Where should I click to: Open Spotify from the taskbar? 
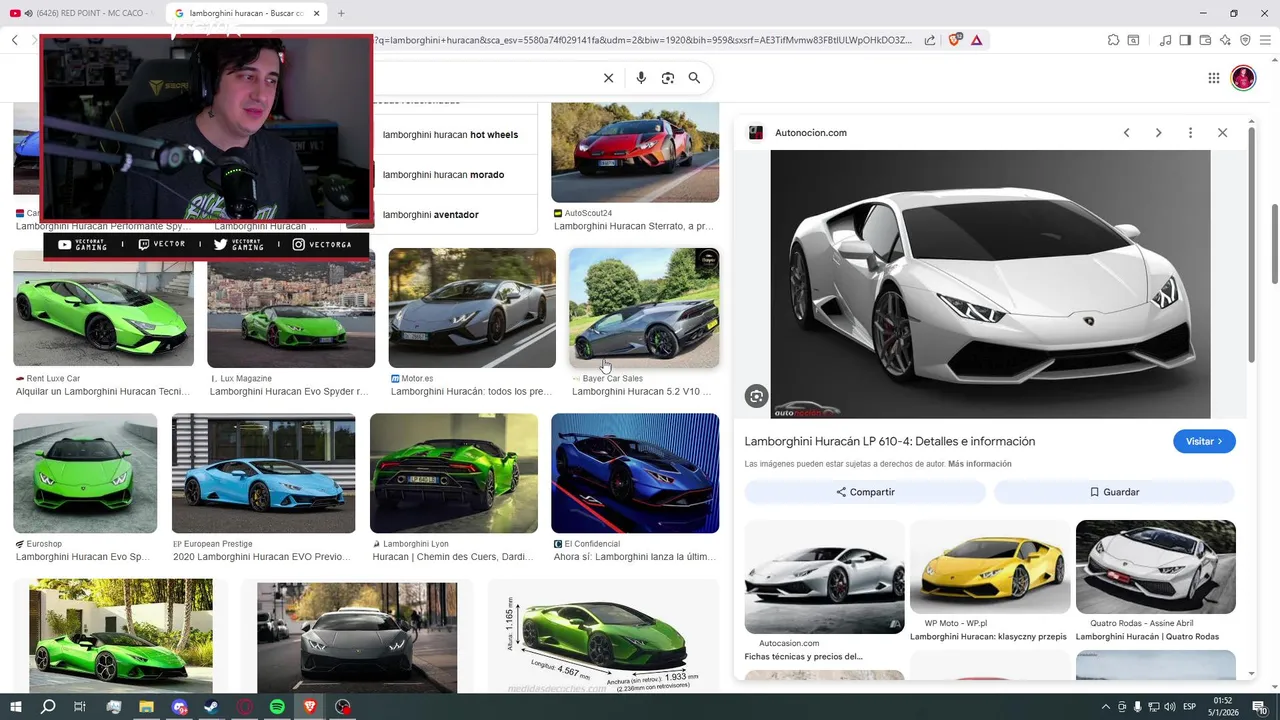click(277, 707)
